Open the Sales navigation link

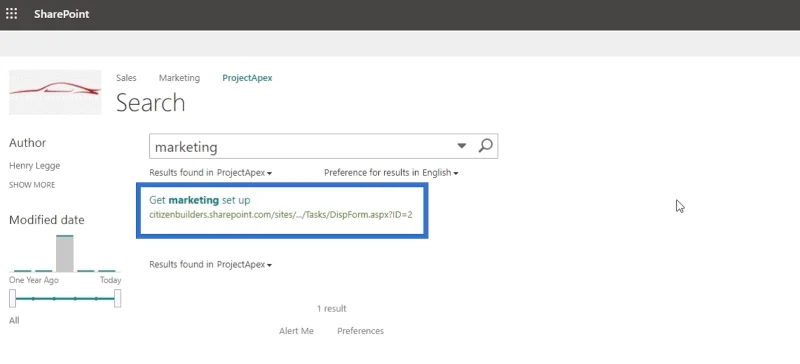coord(126,78)
